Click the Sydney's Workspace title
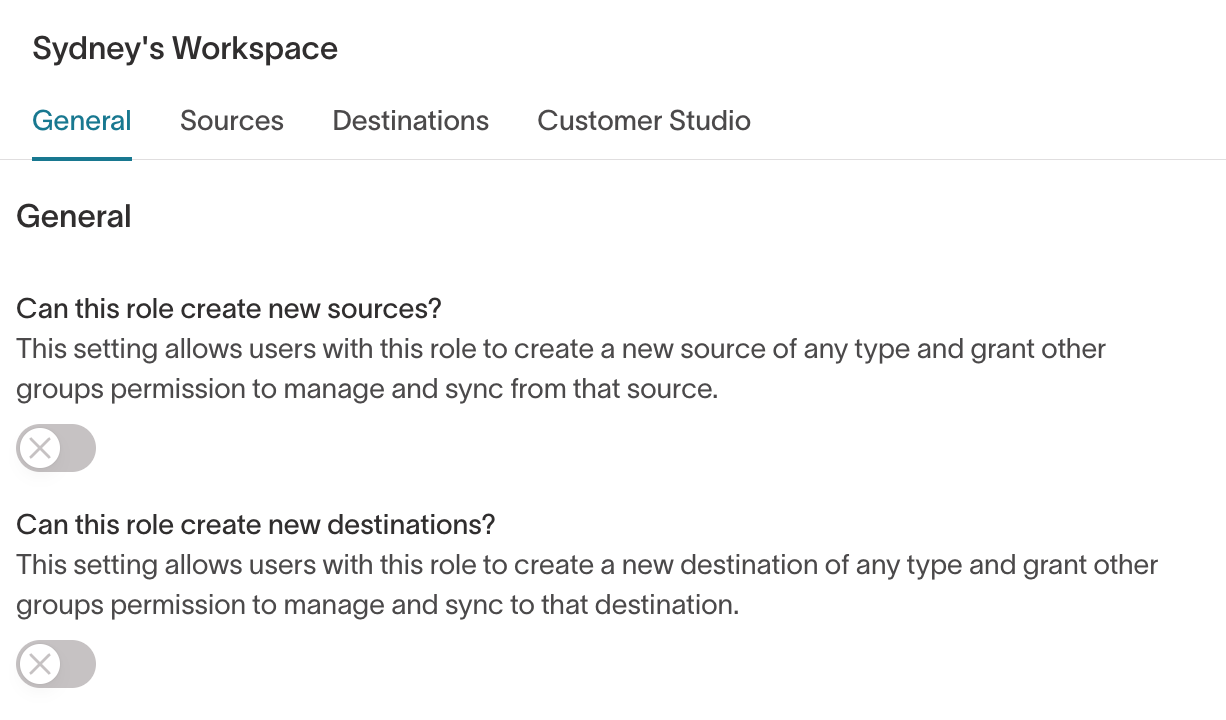Screen dimensions: 1226x720 (x=185, y=48)
